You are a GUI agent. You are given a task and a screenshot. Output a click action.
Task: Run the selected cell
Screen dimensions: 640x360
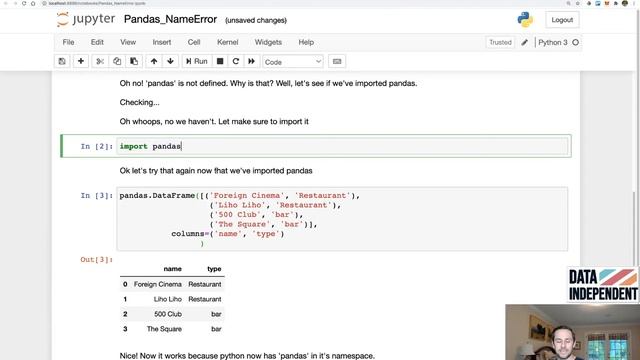point(197,61)
